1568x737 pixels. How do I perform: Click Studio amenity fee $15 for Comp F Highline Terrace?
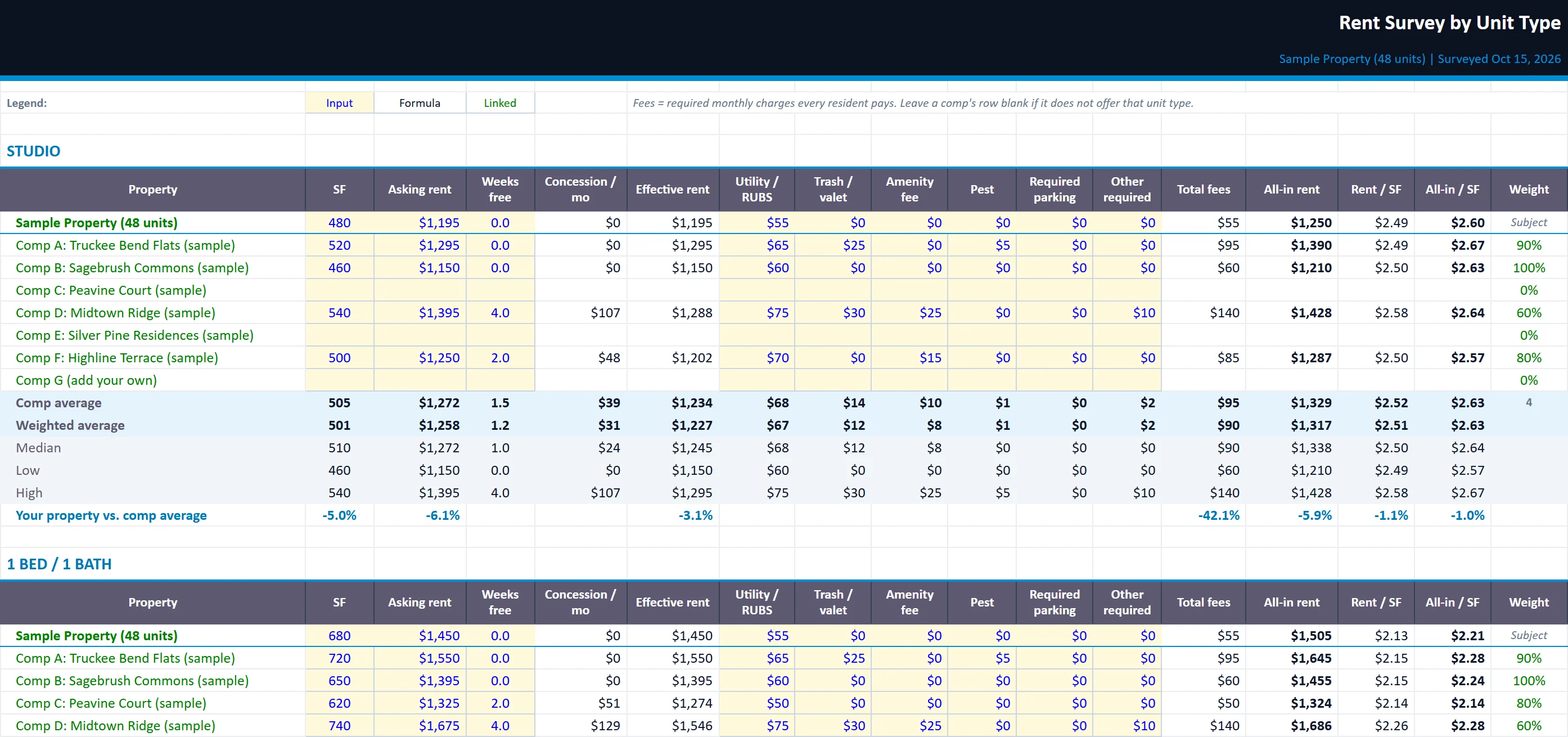click(909, 358)
